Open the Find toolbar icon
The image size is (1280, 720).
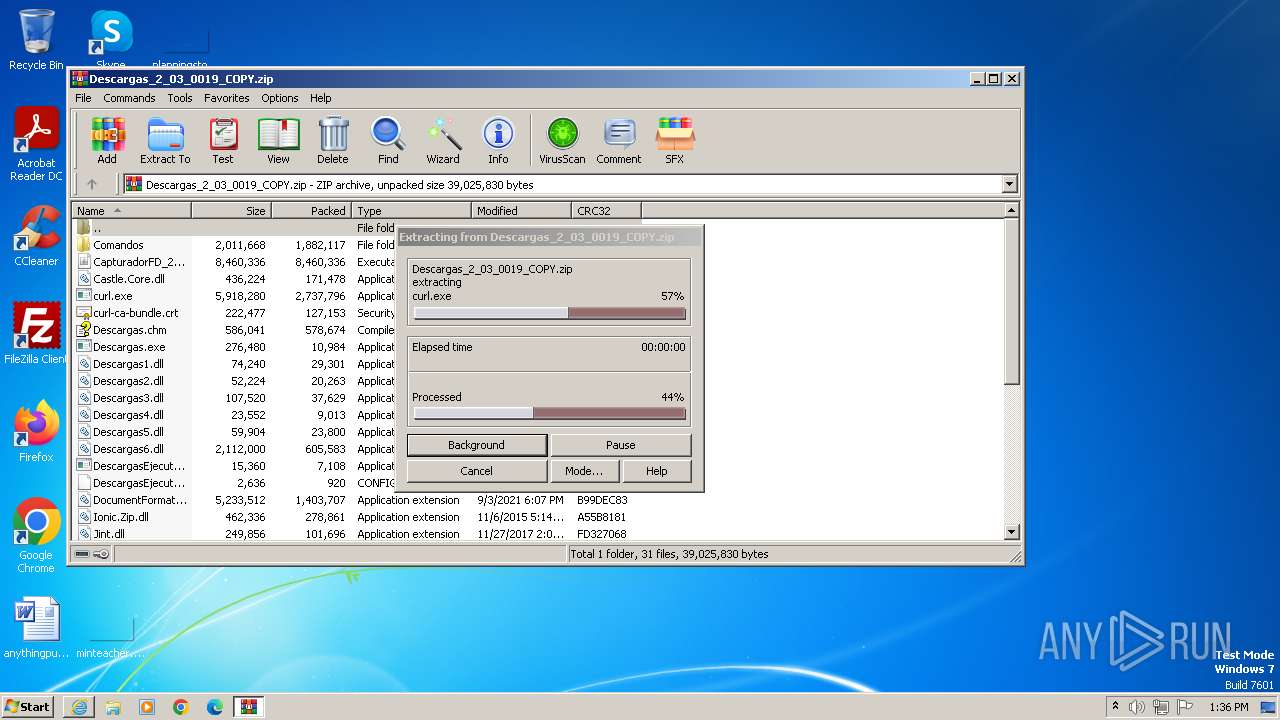click(x=388, y=141)
